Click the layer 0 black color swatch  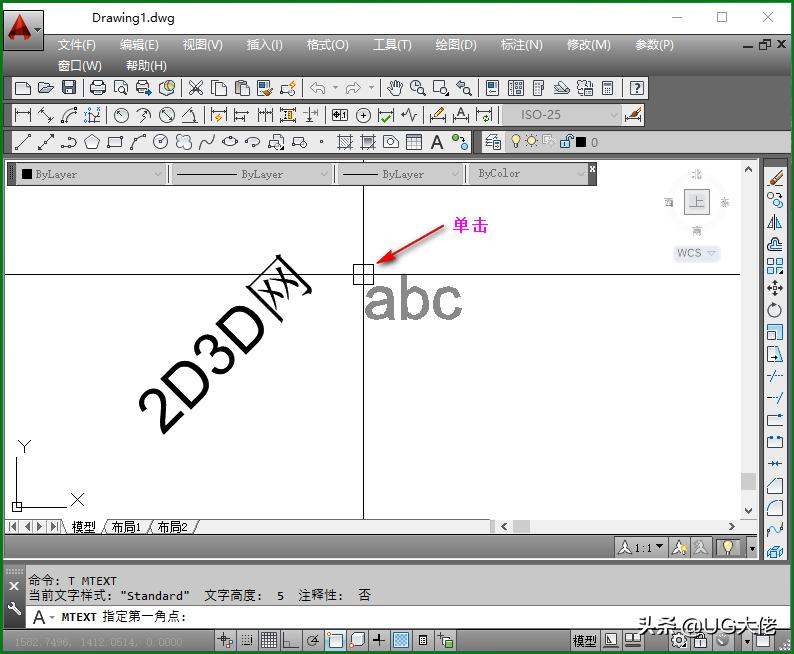click(x=581, y=142)
